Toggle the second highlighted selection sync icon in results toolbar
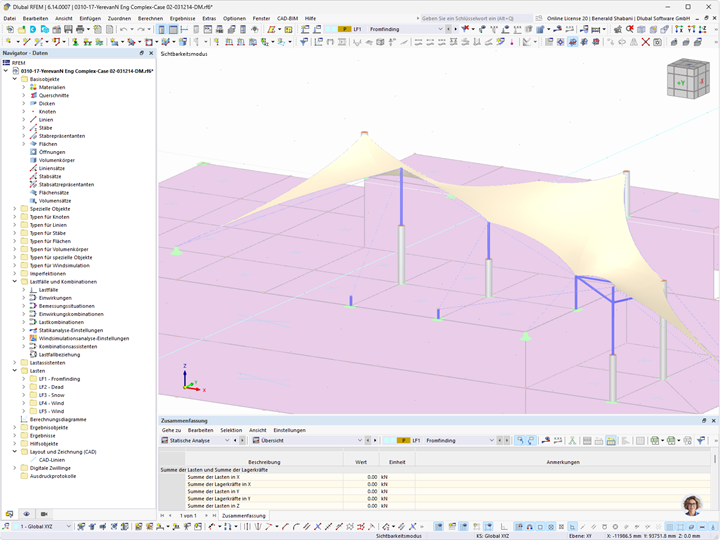The width and height of the screenshot is (720, 540). click(531, 440)
